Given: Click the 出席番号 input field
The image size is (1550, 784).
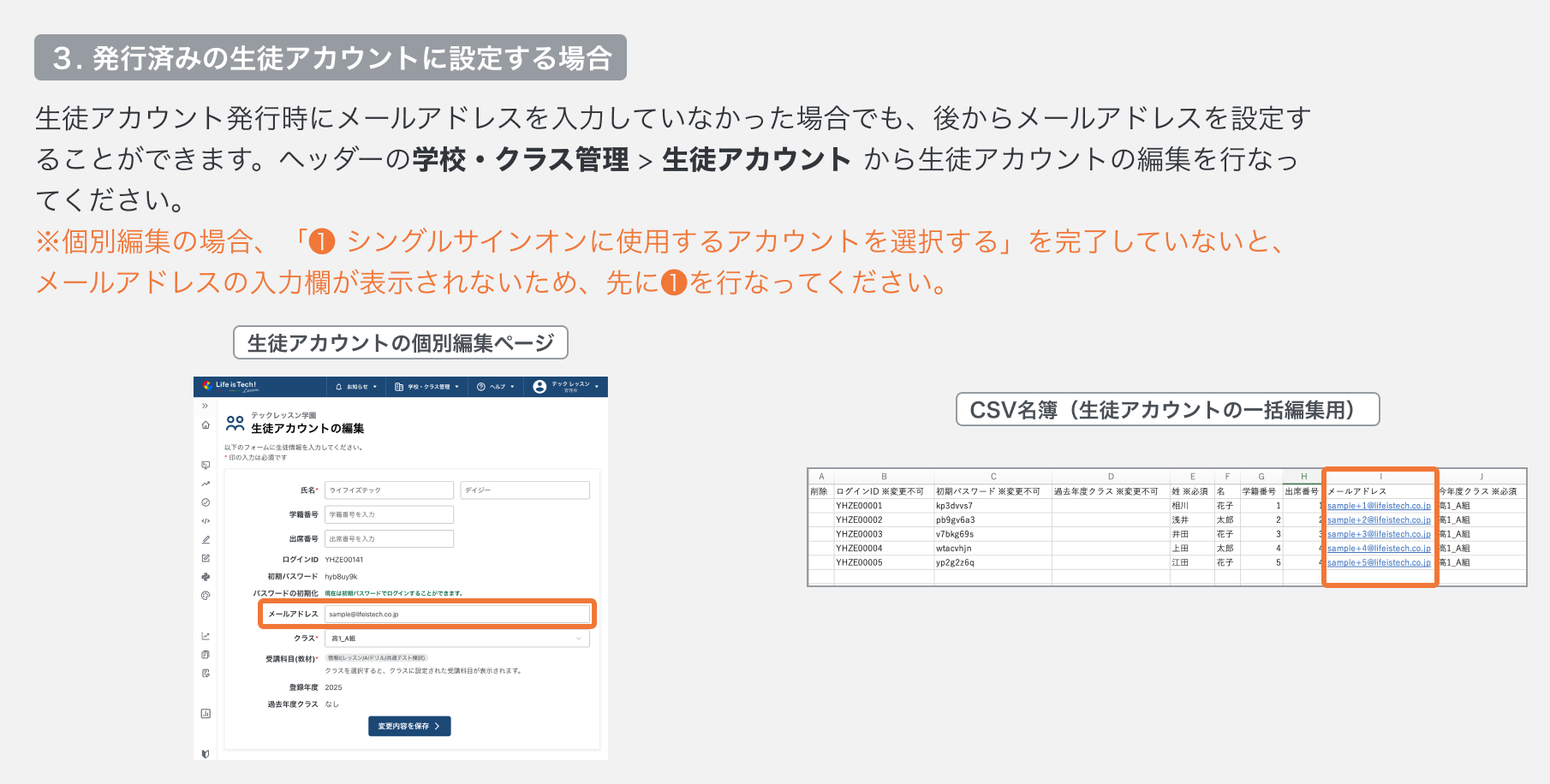Looking at the screenshot, I should tap(389, 539).
